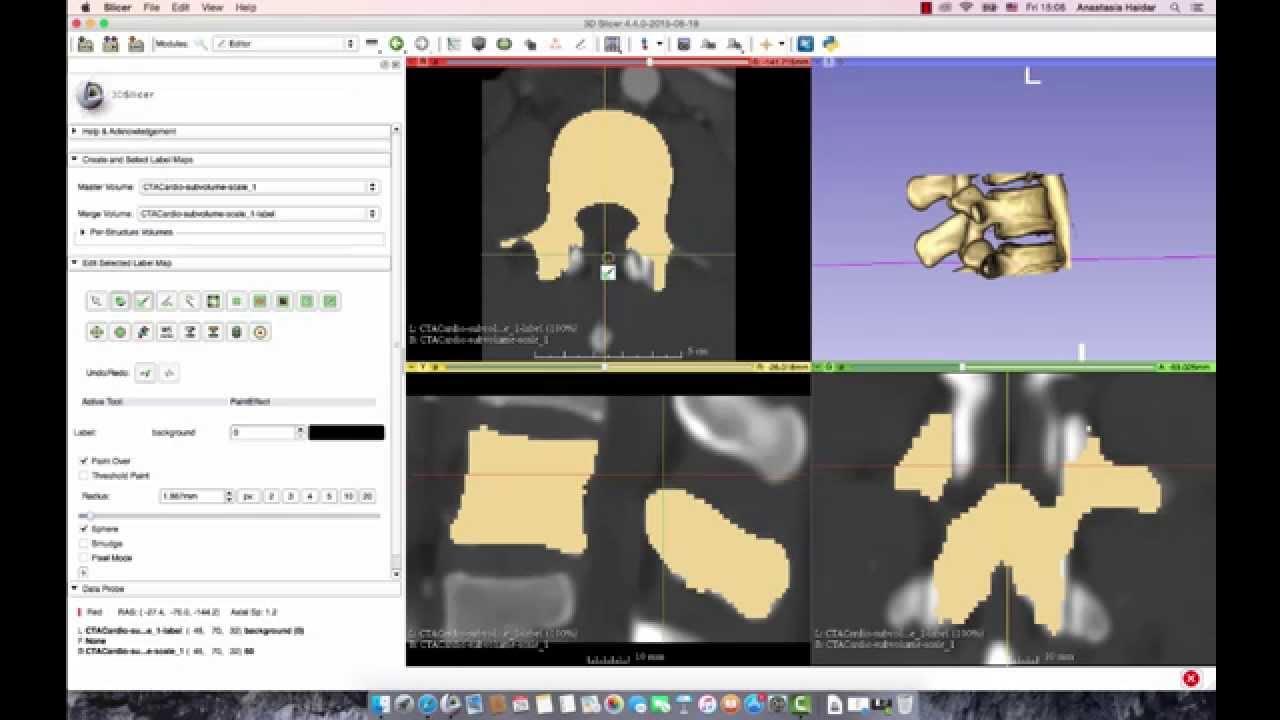Select the Change Island effect
1280x720 pixels.
point(283,301)
